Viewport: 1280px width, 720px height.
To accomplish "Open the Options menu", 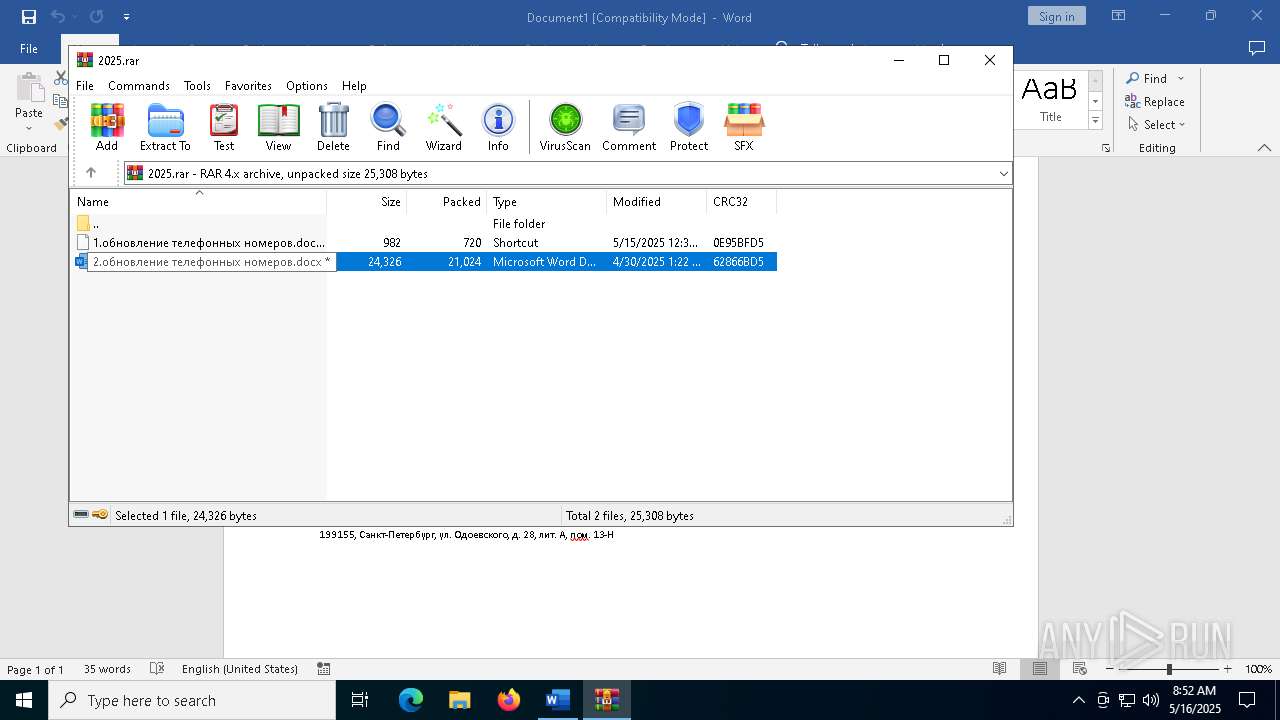I will [307, 86].
